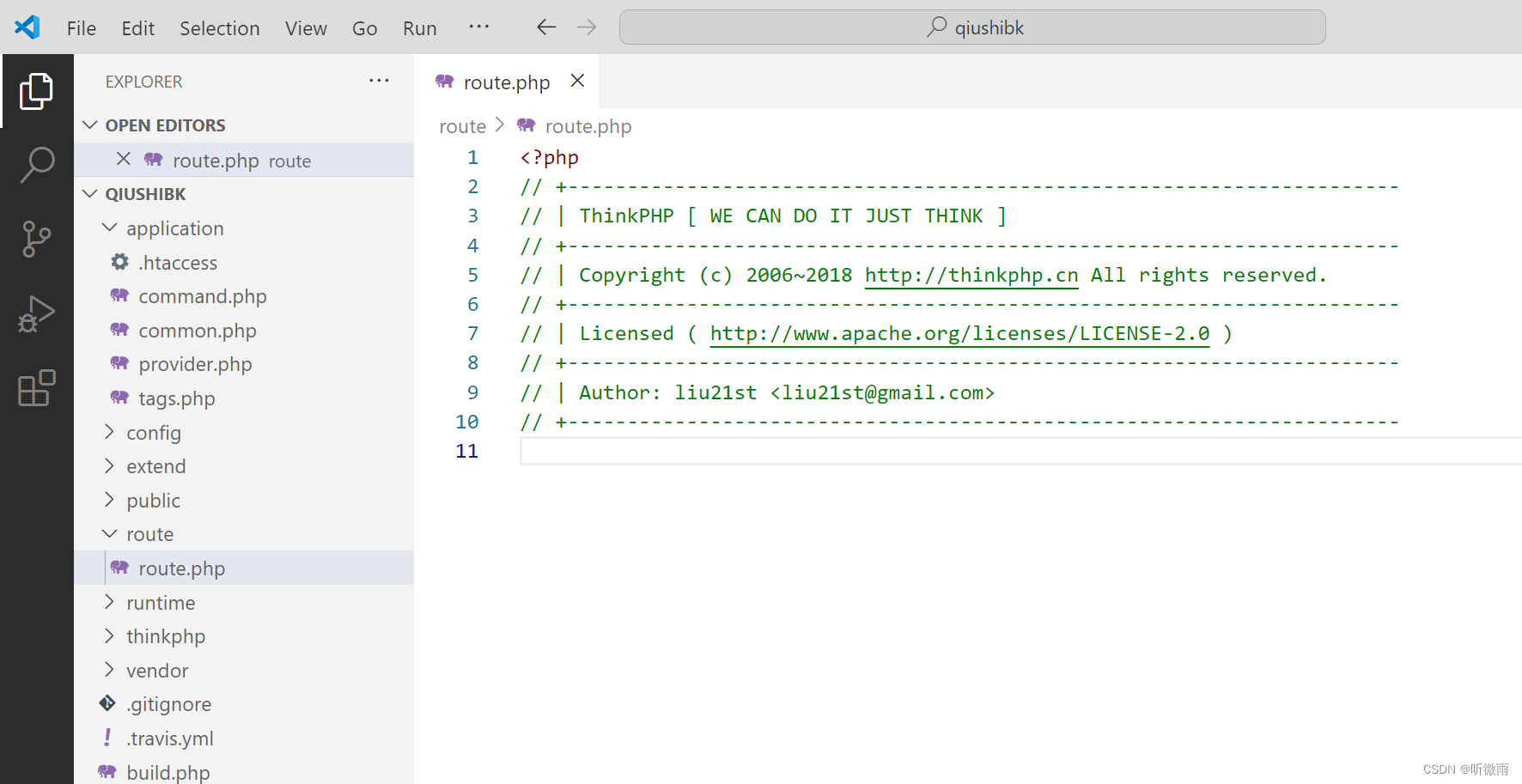Open the File menu
1522x784 pixels.
coord(82,28)
